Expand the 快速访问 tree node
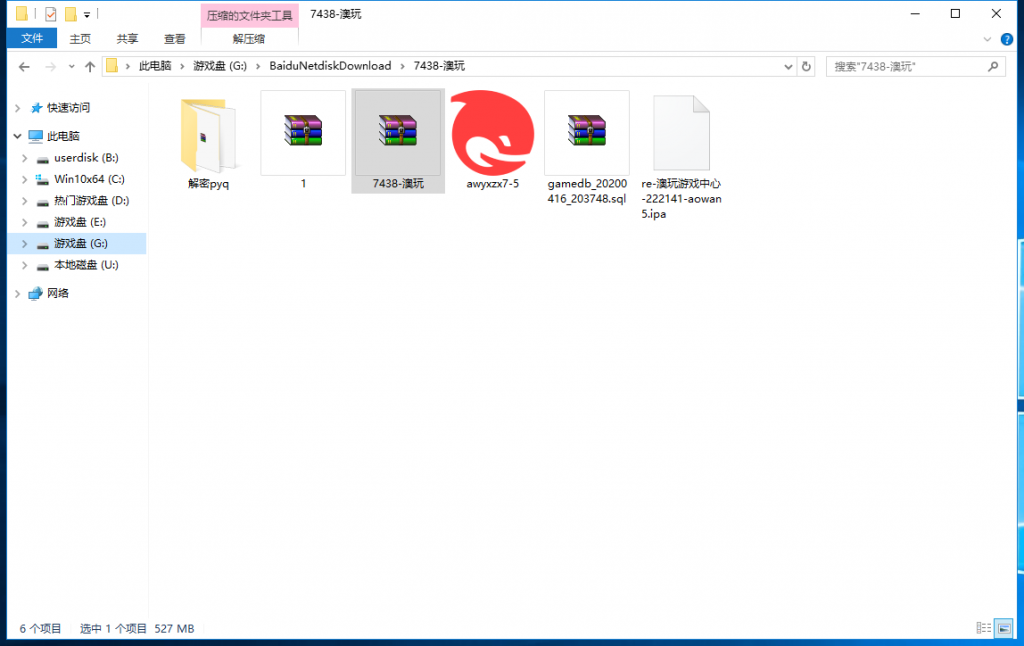The width and height of the screenshot is (1024, 646). [15, 108]
